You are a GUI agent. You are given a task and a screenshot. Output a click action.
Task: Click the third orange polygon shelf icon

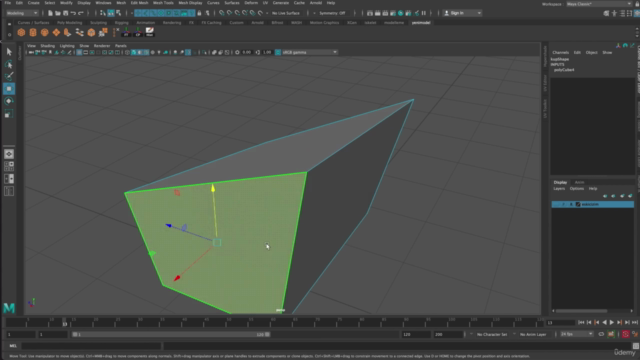[x=44, y=32]
